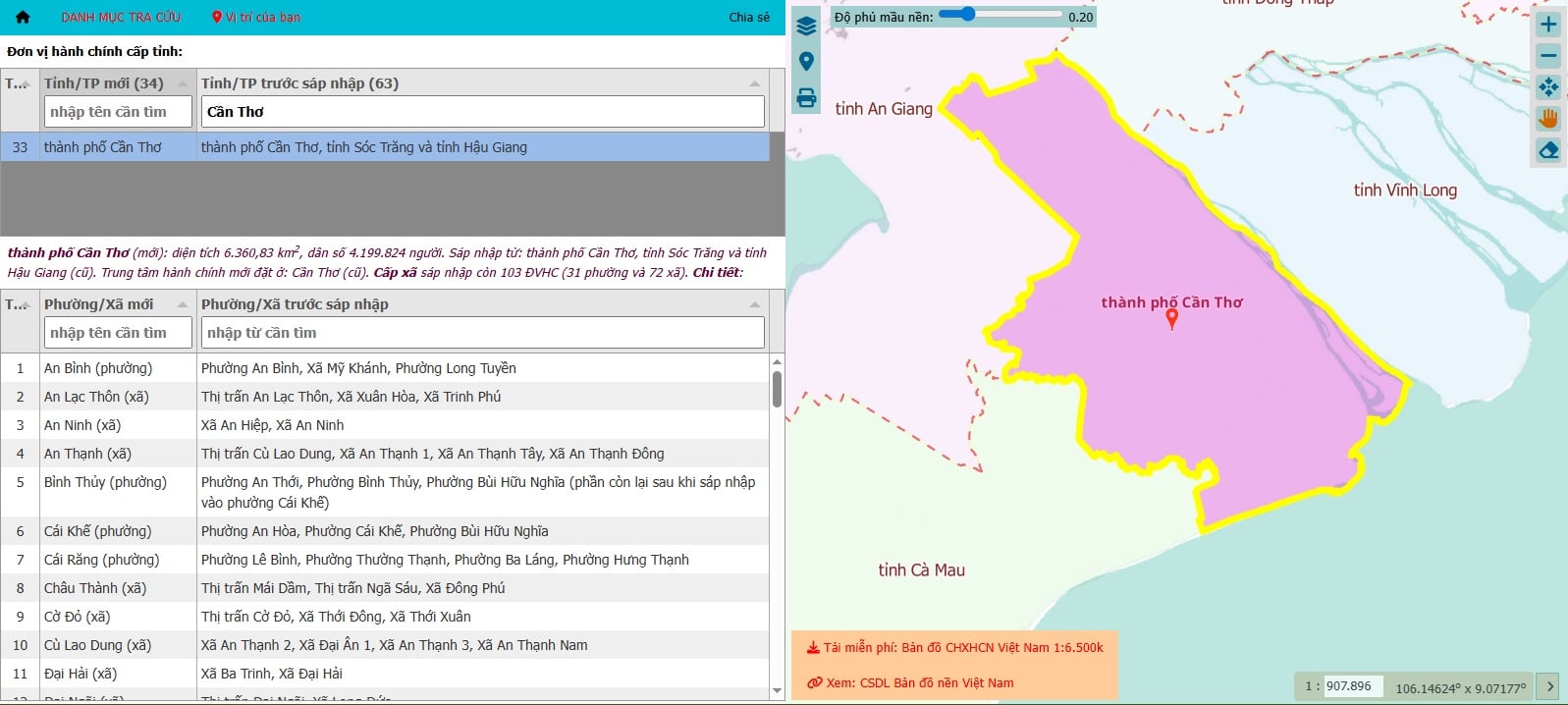Select row 33 thành phố Cần Thơ
The width and height of the screenshot is (1568, 705).
385,147
